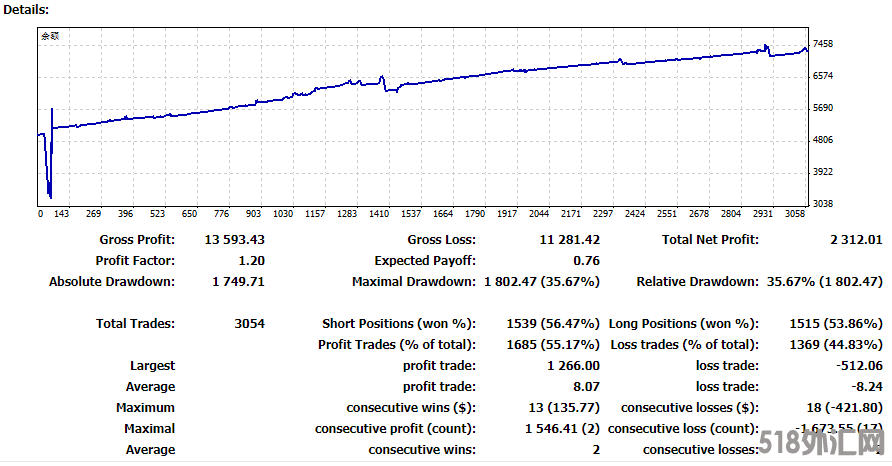Click Long Positions value 1515 (53.86%)
The height and width of the screenshot is (466, 892).
pyautogui.click(x=836, y=324)
